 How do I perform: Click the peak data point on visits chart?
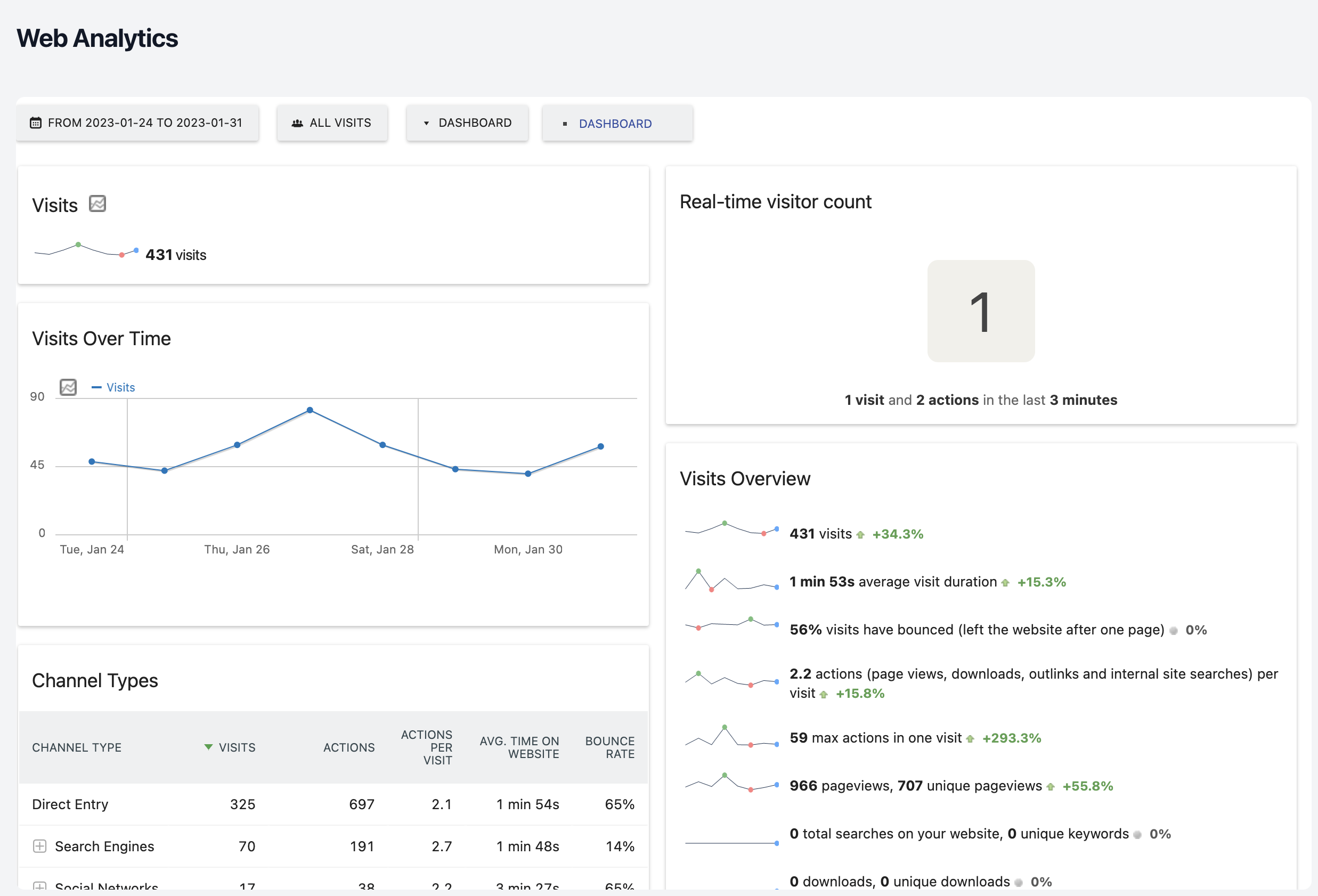point(310,410)
